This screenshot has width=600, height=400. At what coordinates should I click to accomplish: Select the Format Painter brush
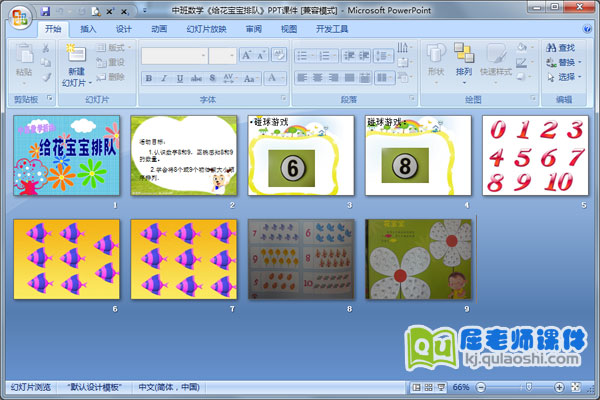[x=46, y=77]
